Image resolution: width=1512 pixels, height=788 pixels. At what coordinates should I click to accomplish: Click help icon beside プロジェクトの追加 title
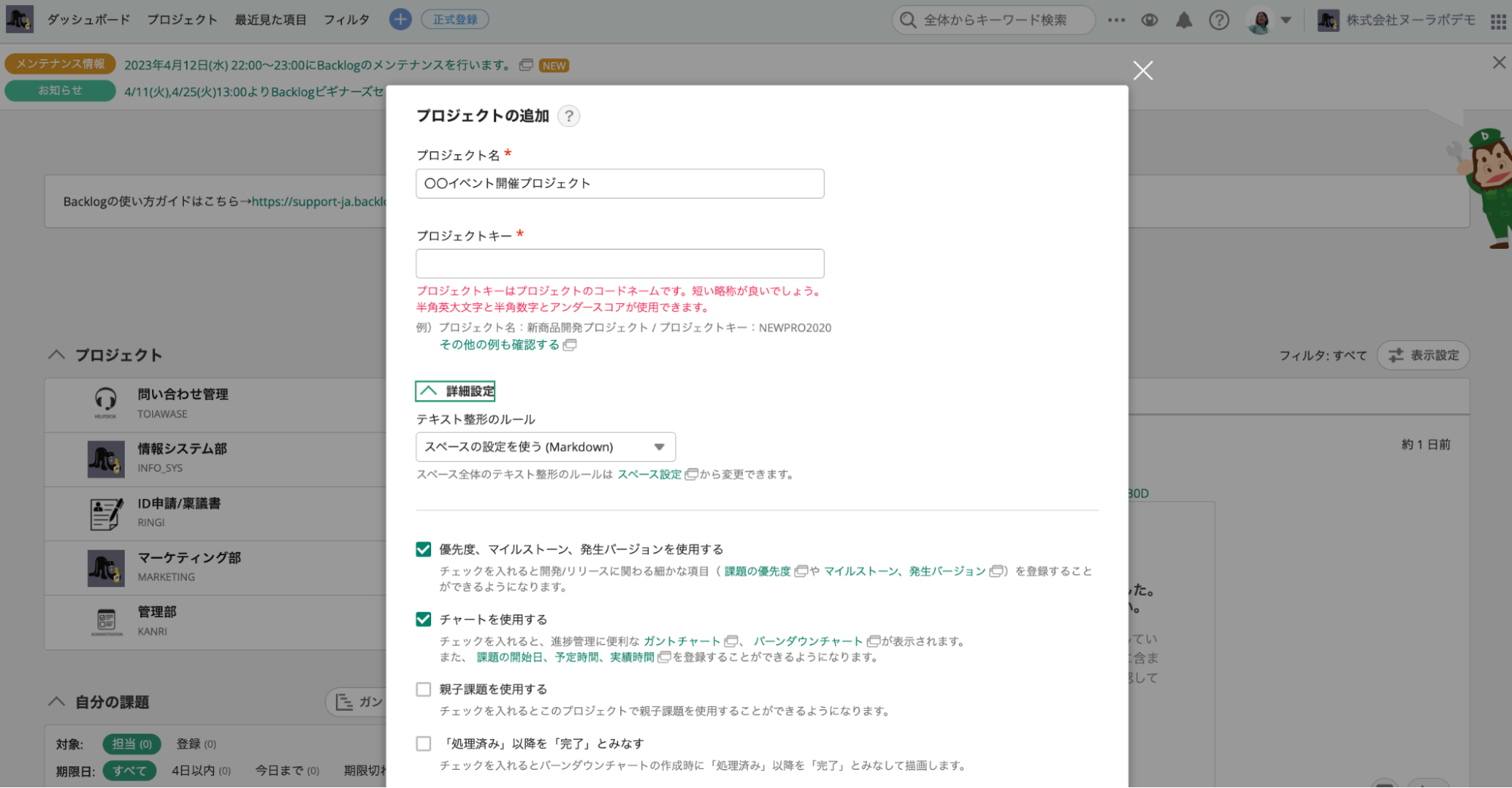tap(569, 116)
